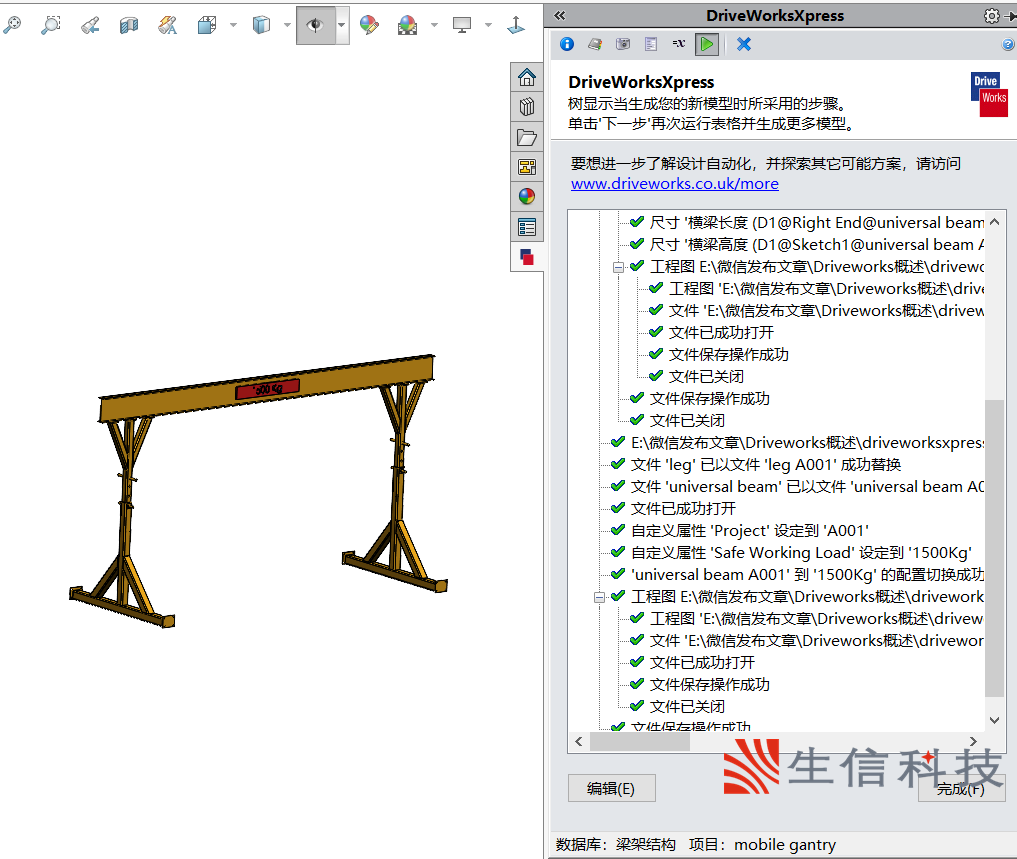Screen dimensions: 1017x859
Task: Open View Orientation dropdown arrow
Action: click(233, 25)
